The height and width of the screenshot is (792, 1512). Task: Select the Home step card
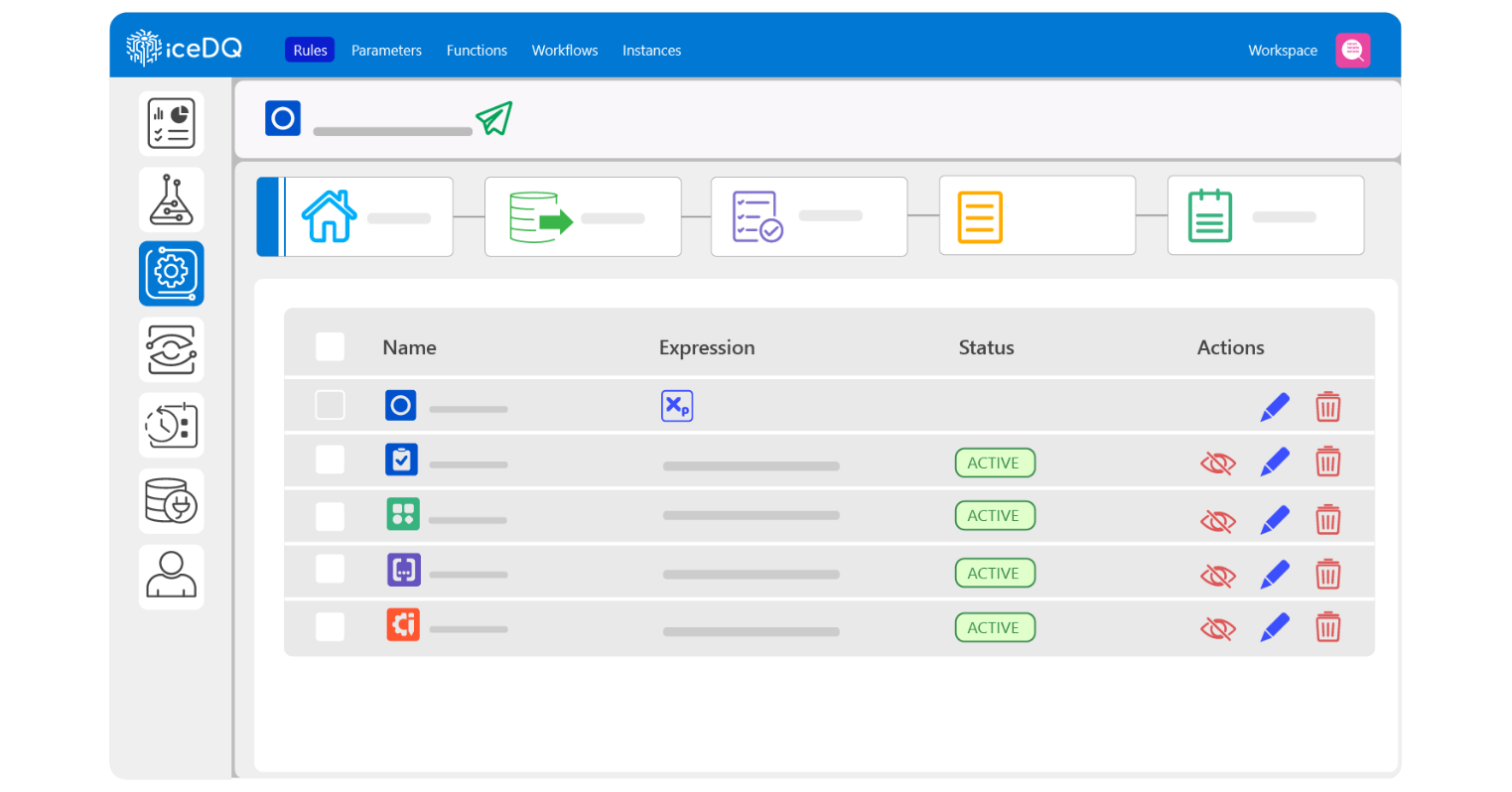355,216
